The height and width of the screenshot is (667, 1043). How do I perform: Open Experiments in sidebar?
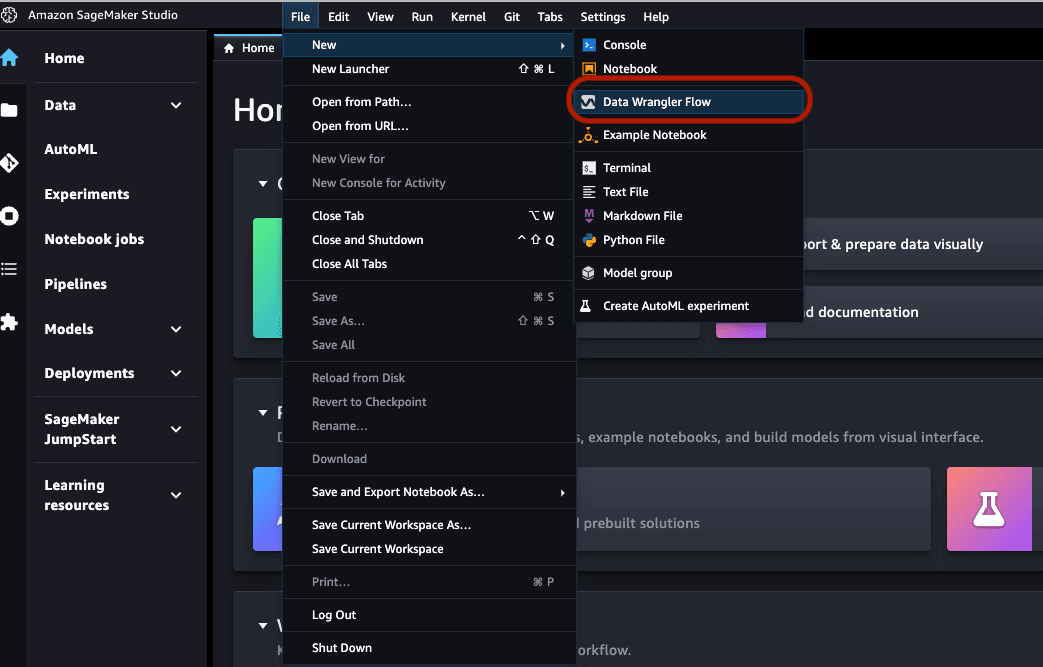[86, 194]
